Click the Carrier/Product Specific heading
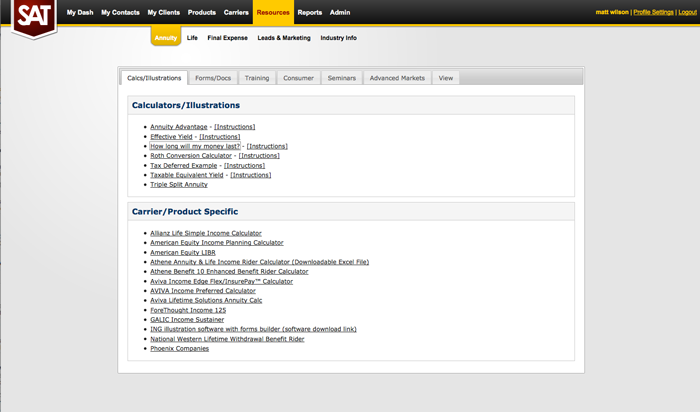The image size is (700, 412). pos(185,212)
